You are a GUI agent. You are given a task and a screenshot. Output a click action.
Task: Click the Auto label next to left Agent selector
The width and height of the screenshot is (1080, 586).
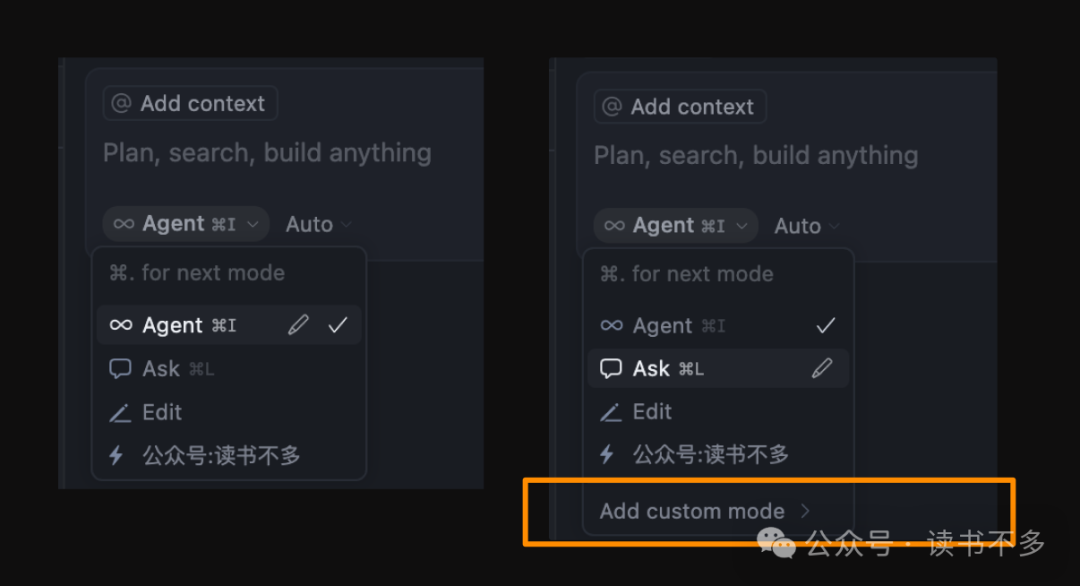click(308, 223)
